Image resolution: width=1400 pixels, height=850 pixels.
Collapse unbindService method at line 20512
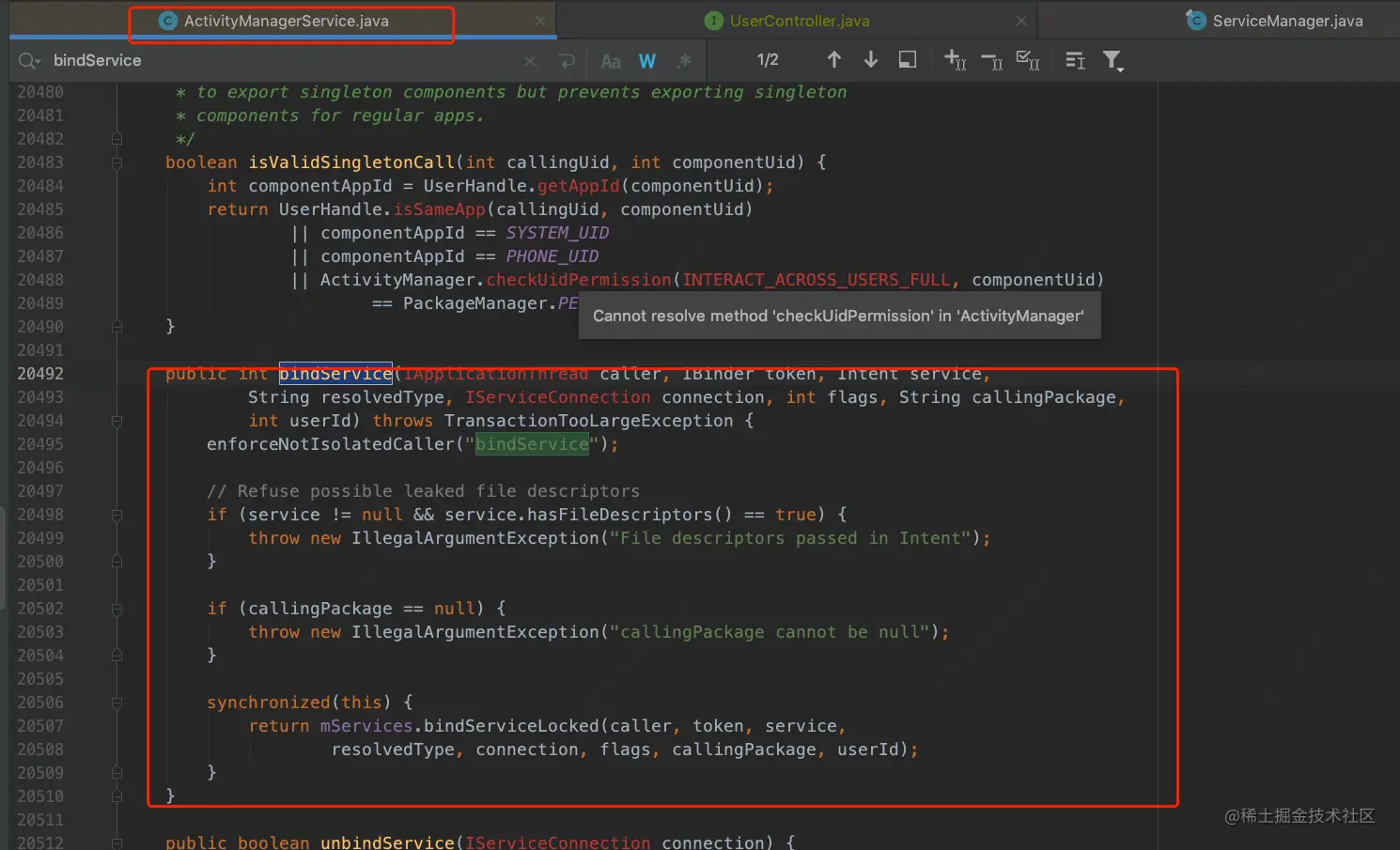tap(117, 842)
